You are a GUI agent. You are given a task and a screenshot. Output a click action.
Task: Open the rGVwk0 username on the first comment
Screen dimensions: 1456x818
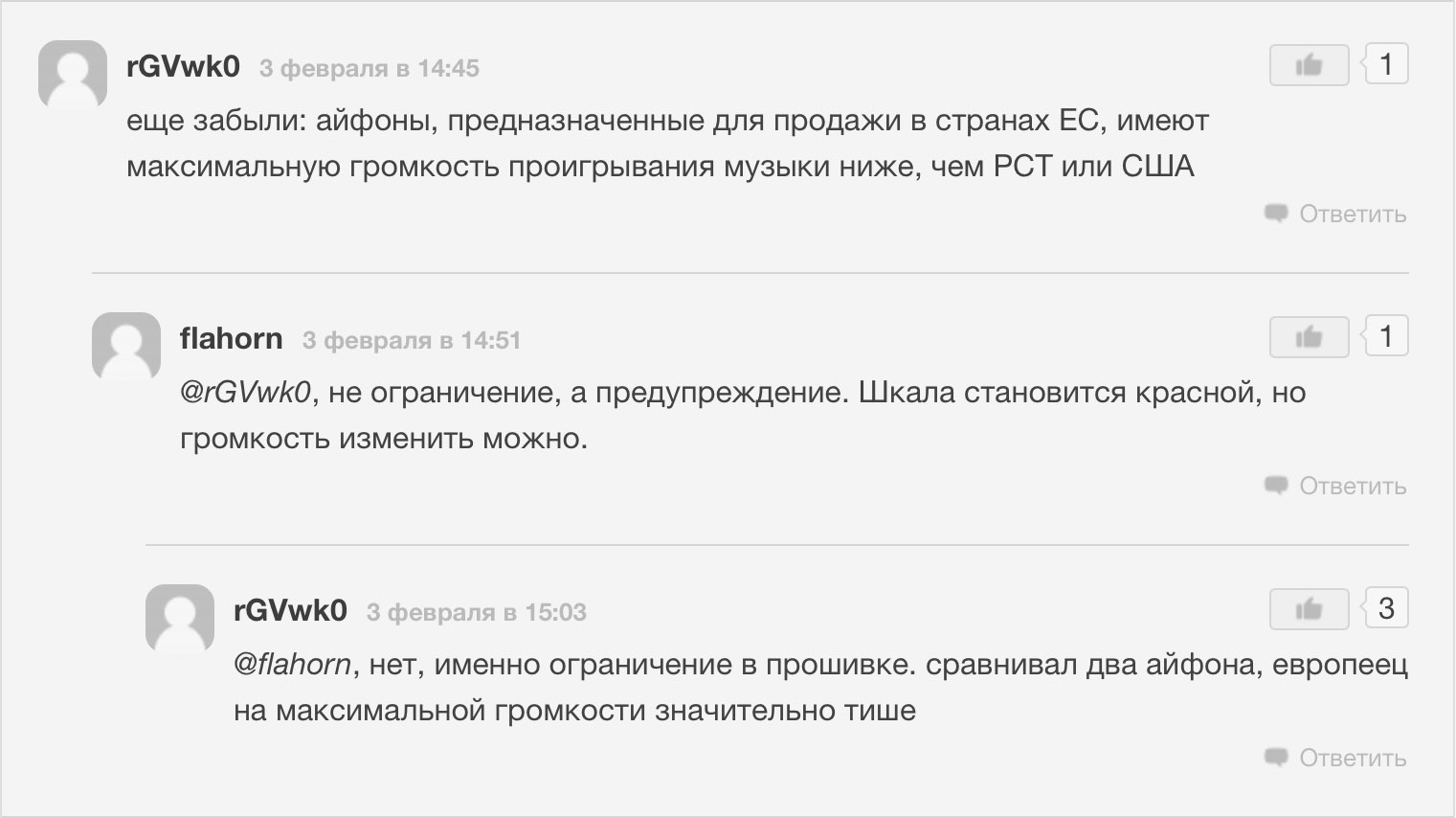tap(183, 67)
